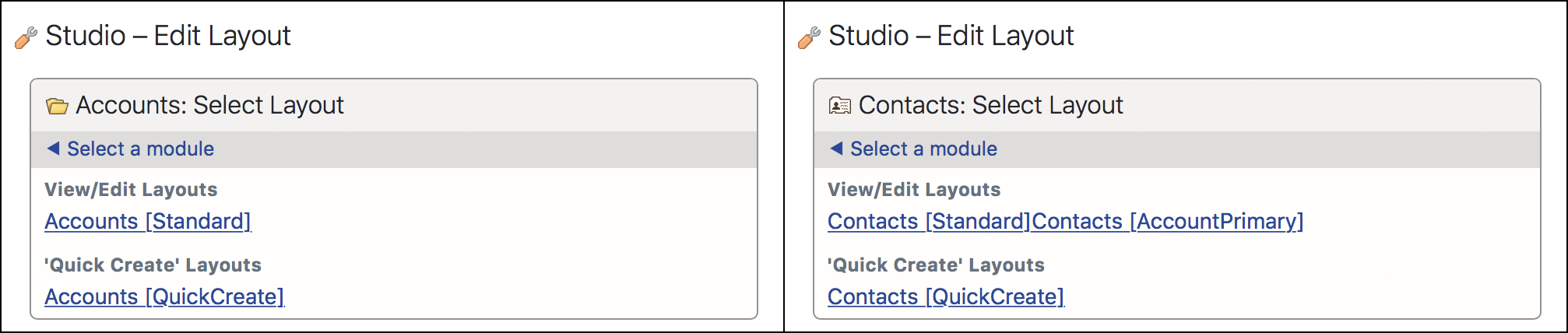Go back via Select a module in Accounts
The width and height of the screenshot is (1568, 333).
pyautogui.click(x=140, y=149)
